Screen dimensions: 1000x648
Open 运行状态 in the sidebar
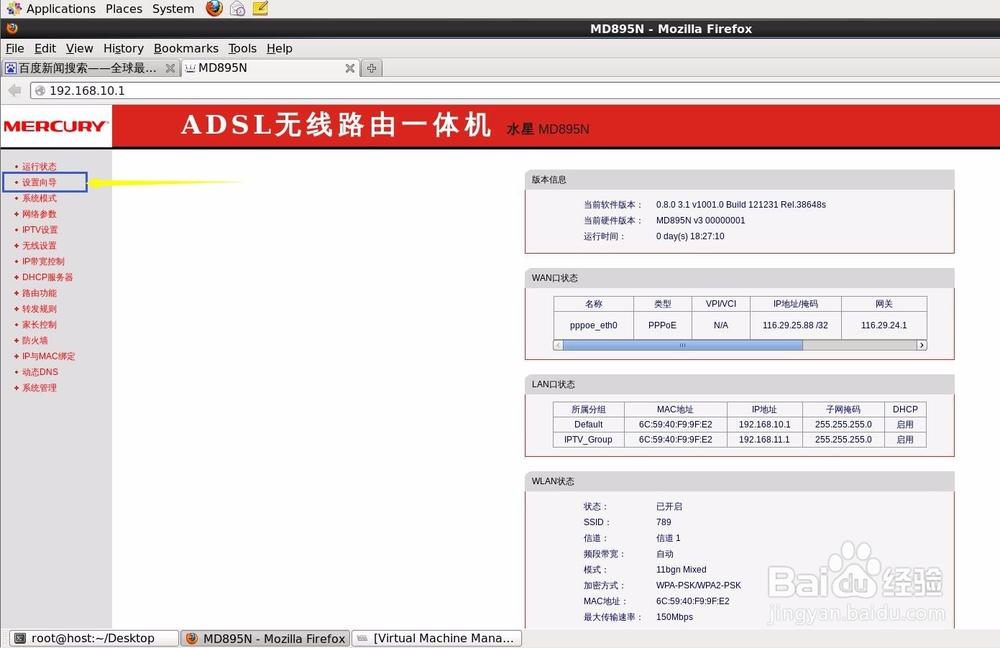pos(39,166)
